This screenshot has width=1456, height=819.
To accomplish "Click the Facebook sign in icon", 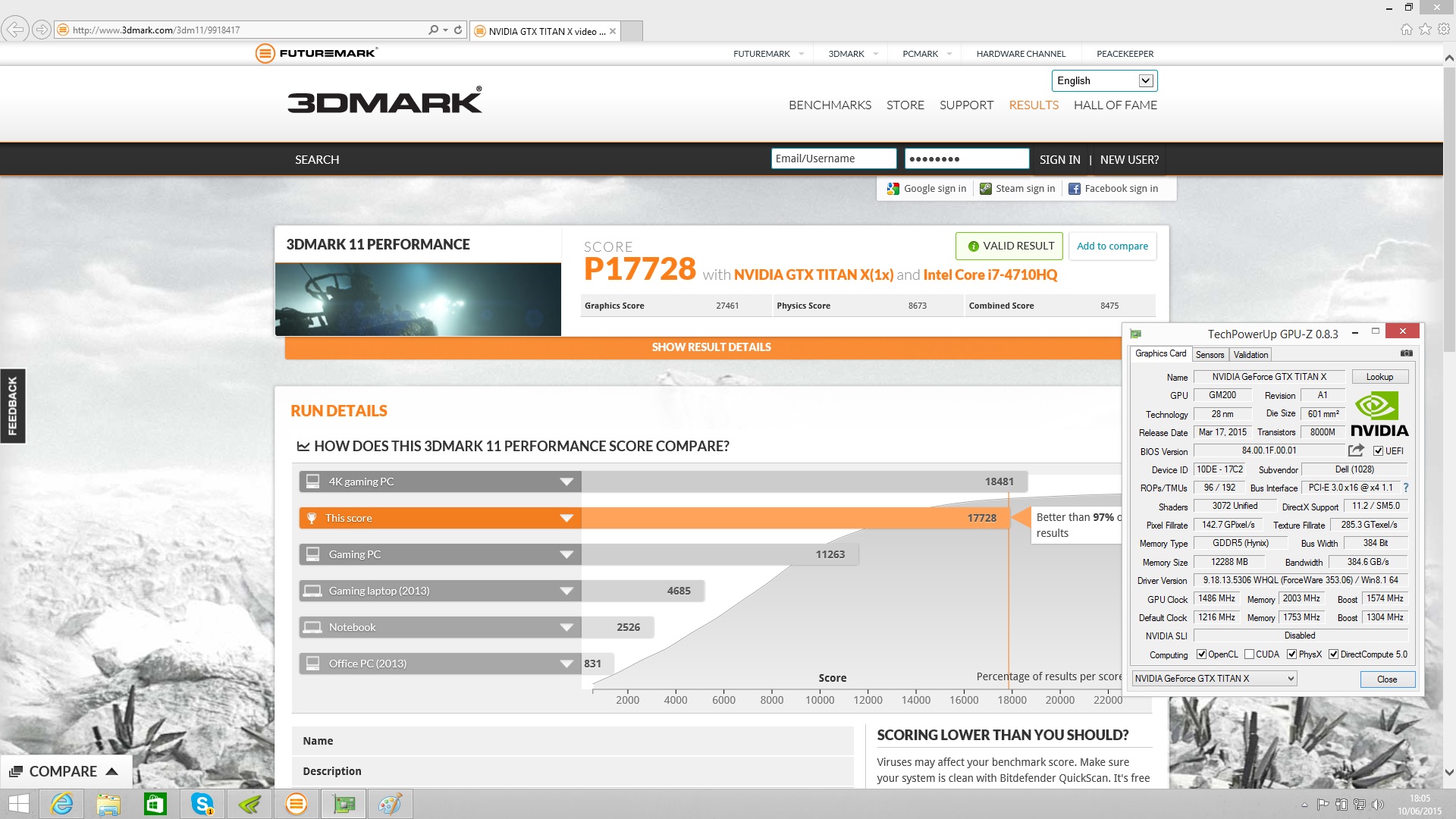I will (x=1074, y=189).
